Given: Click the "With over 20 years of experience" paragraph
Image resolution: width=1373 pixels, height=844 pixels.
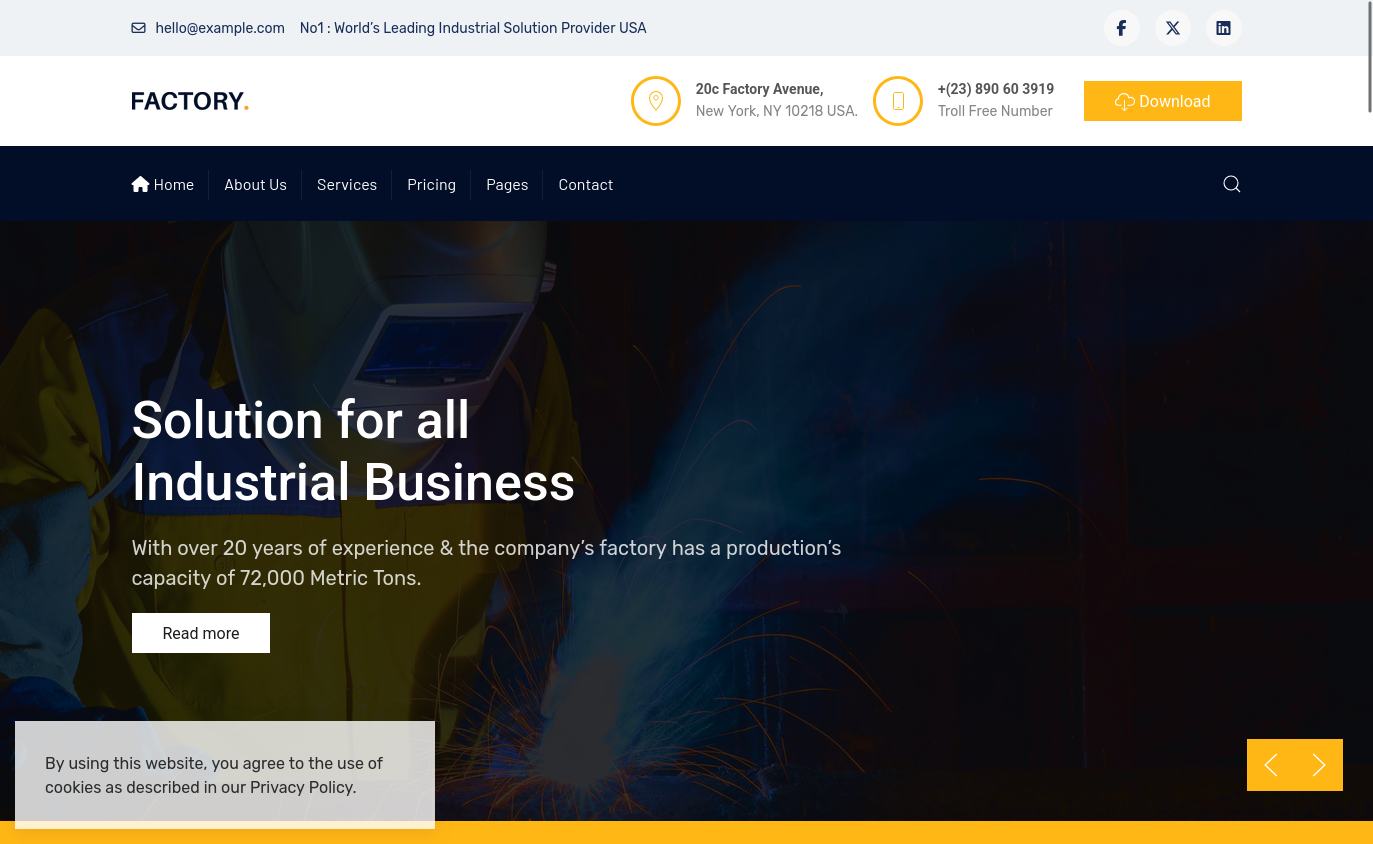Looking at the screenshot, I should (486, 563).
